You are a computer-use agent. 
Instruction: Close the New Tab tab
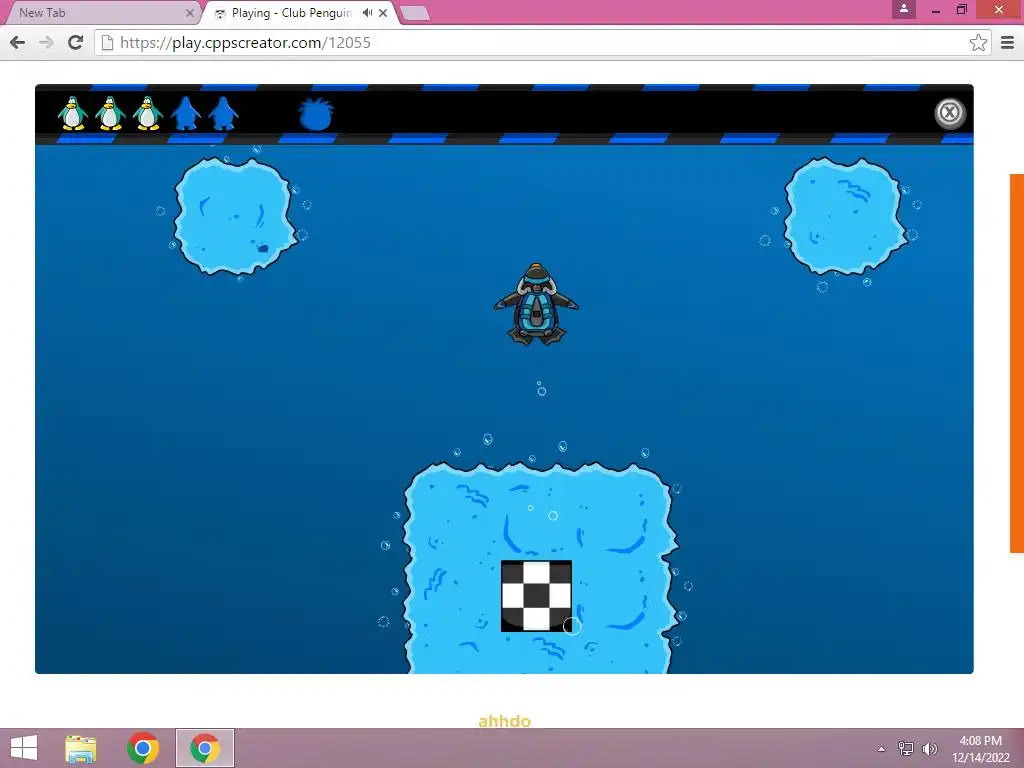[189, 12]
